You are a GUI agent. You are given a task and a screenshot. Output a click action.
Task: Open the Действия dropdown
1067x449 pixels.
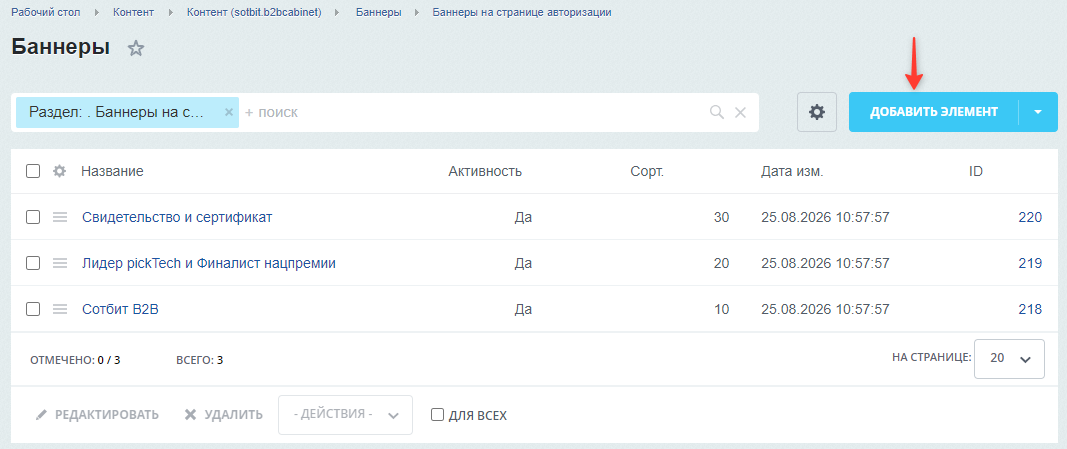tap(345, 414)
